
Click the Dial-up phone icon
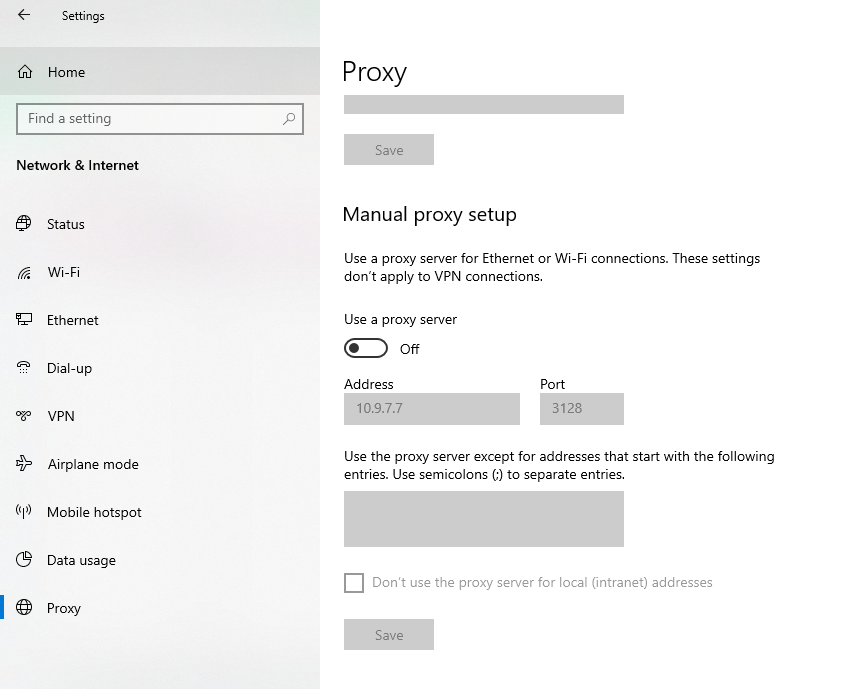(x=24, y=368)
